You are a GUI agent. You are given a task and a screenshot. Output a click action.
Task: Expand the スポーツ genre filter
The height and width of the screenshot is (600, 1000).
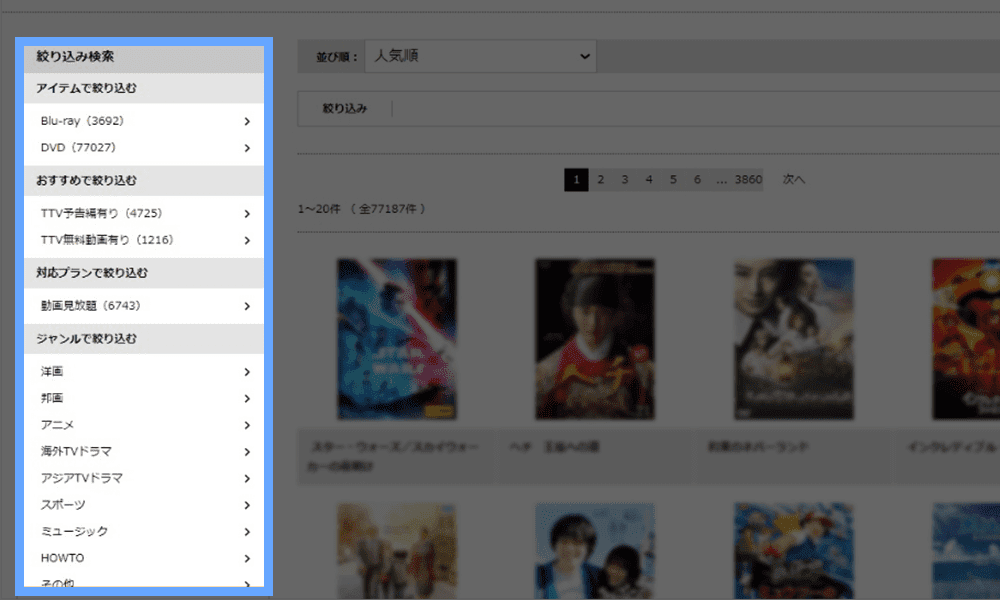click(246, 505)
